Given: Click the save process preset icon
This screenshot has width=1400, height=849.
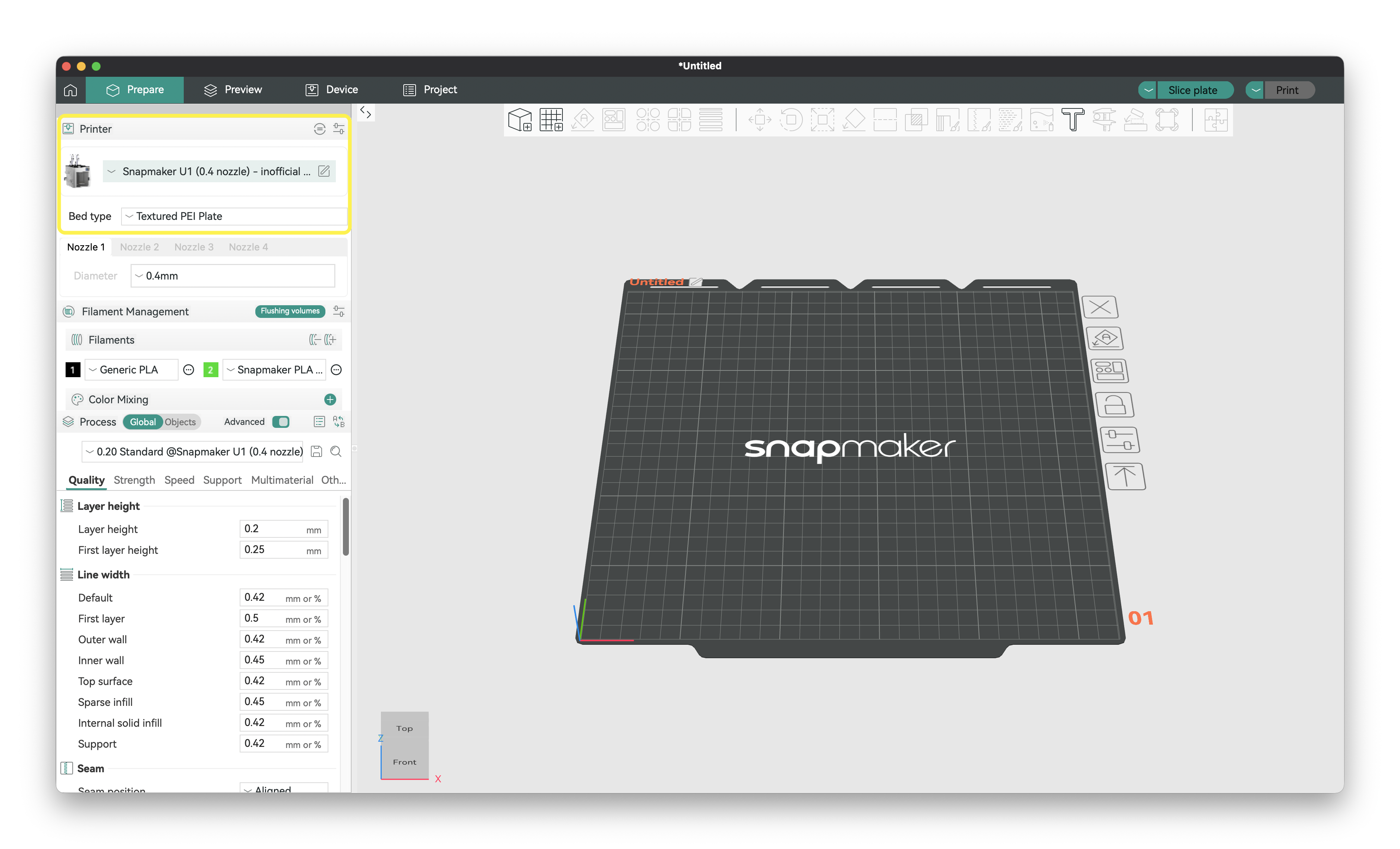Looking at the screenshot, I should click(316, 451).
